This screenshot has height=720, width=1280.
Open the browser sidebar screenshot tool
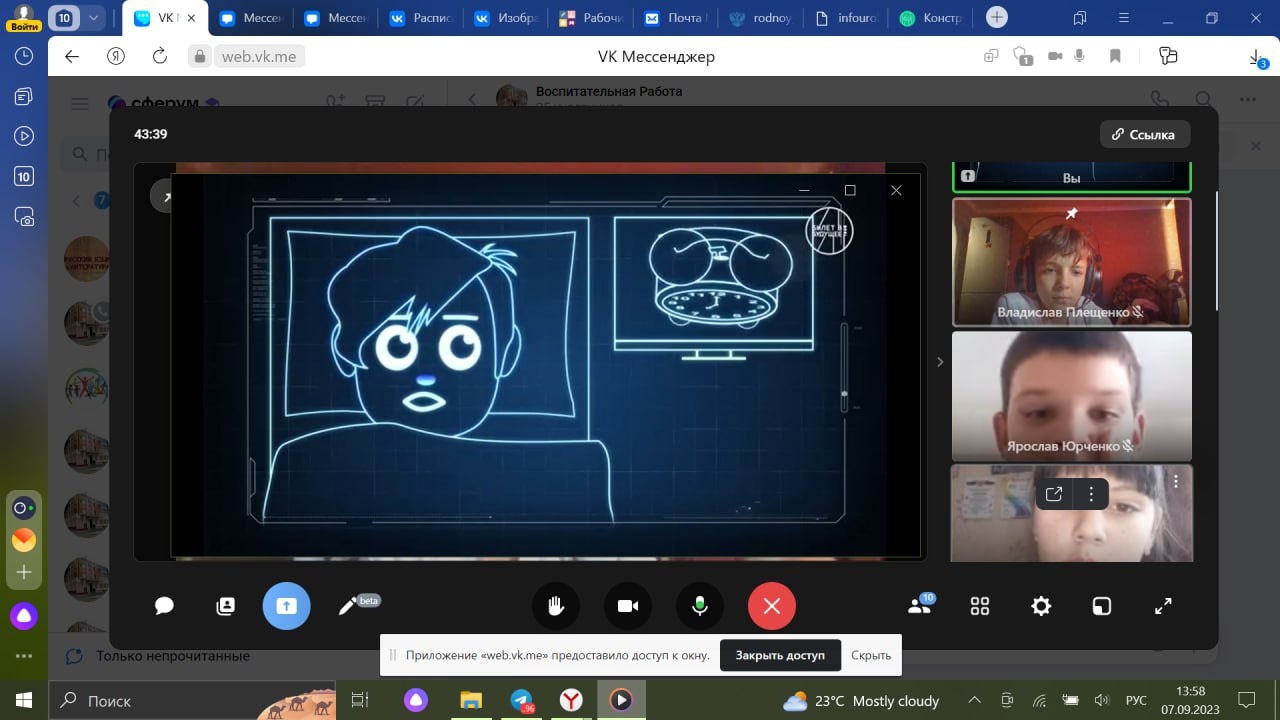pos(24,217)
